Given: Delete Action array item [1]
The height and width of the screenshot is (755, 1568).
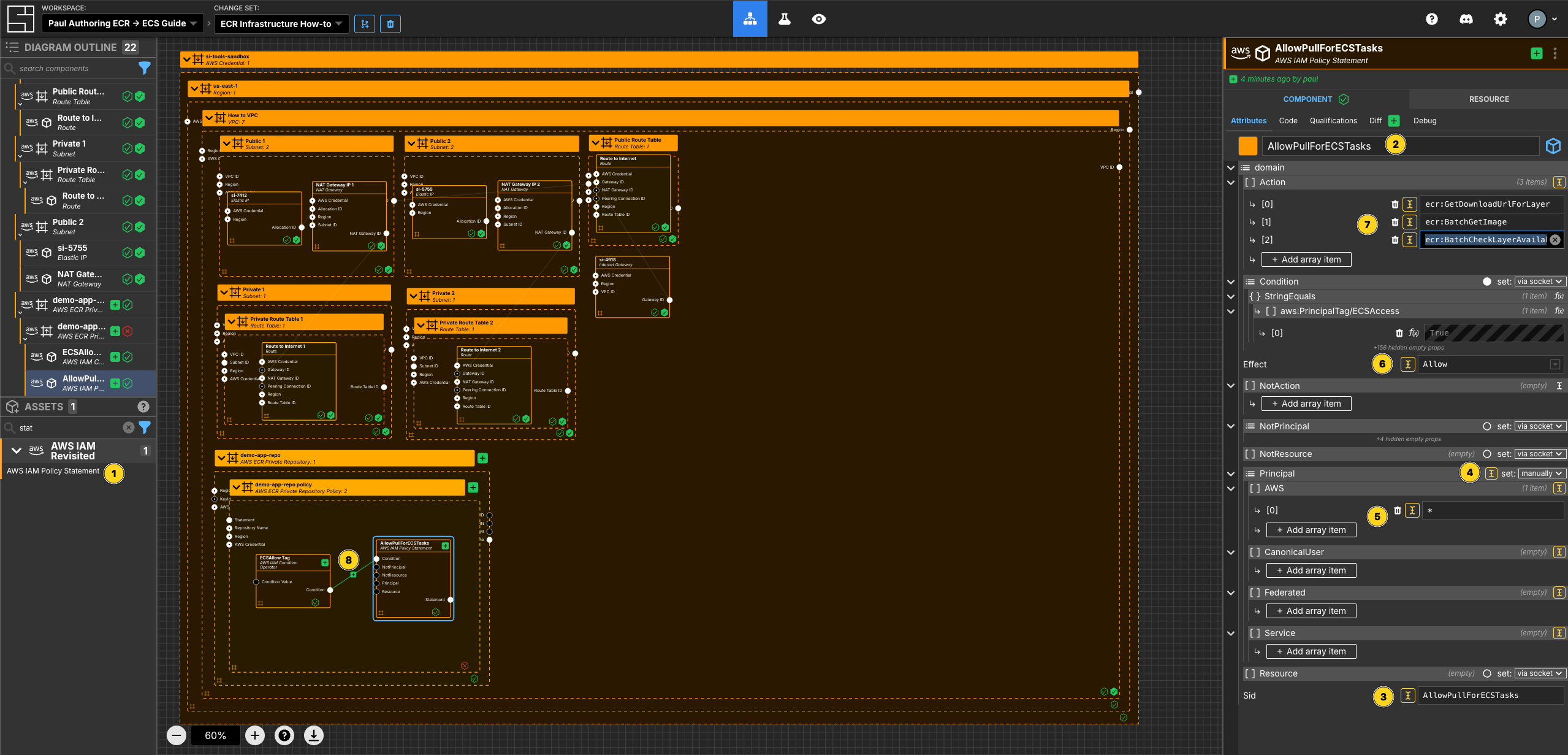Looking at the screenshot, I should (x=1395, y=222).
